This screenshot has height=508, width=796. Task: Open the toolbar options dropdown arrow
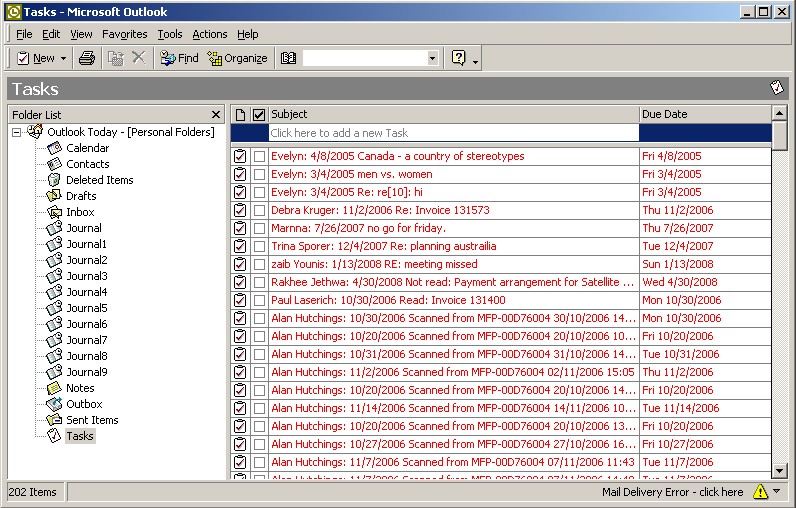(475, 62)
